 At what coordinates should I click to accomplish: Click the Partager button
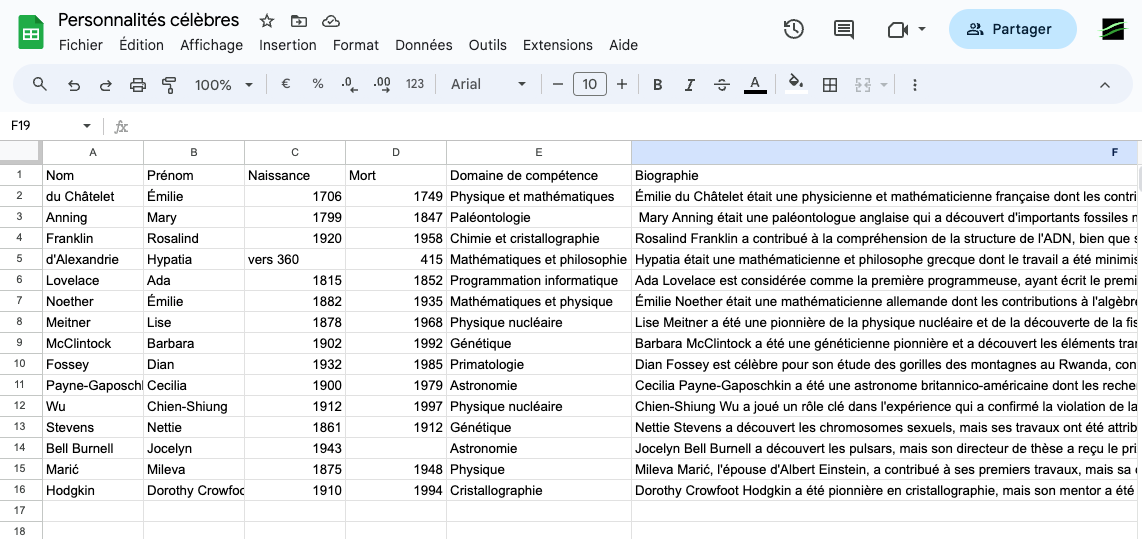(x=1012, y=29)
